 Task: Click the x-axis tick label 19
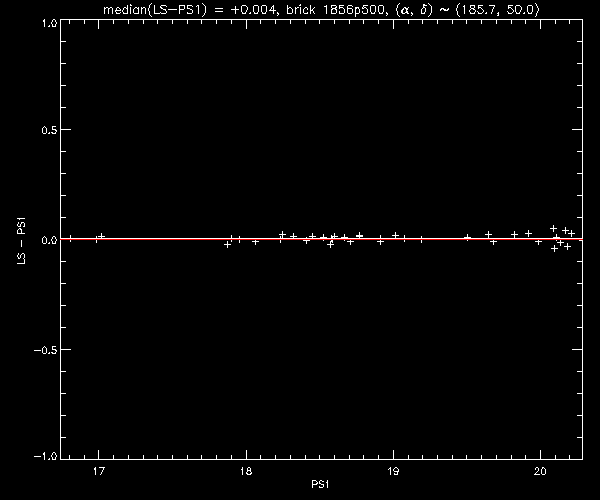tap(393, 471)
